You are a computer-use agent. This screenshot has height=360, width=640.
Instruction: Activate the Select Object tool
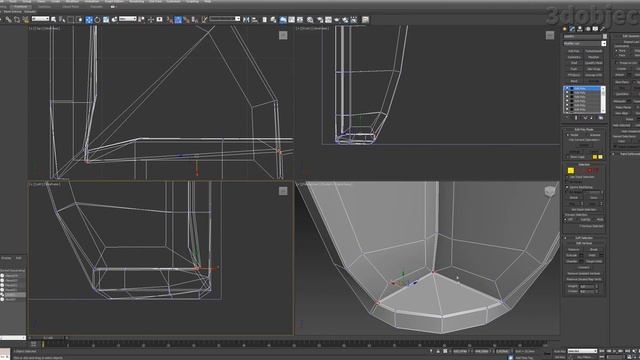(53, 20)
